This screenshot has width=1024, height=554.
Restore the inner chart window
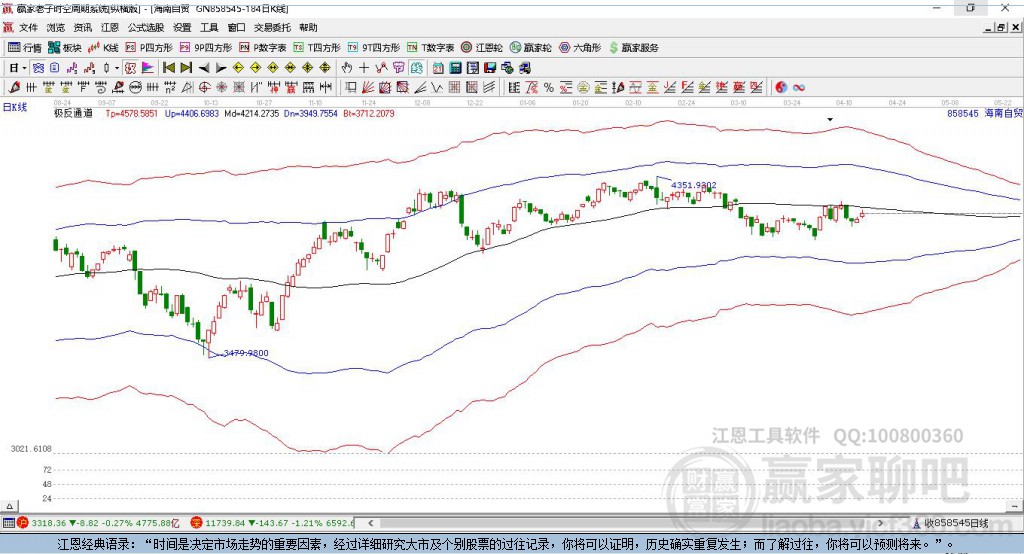coord(1001,27)
